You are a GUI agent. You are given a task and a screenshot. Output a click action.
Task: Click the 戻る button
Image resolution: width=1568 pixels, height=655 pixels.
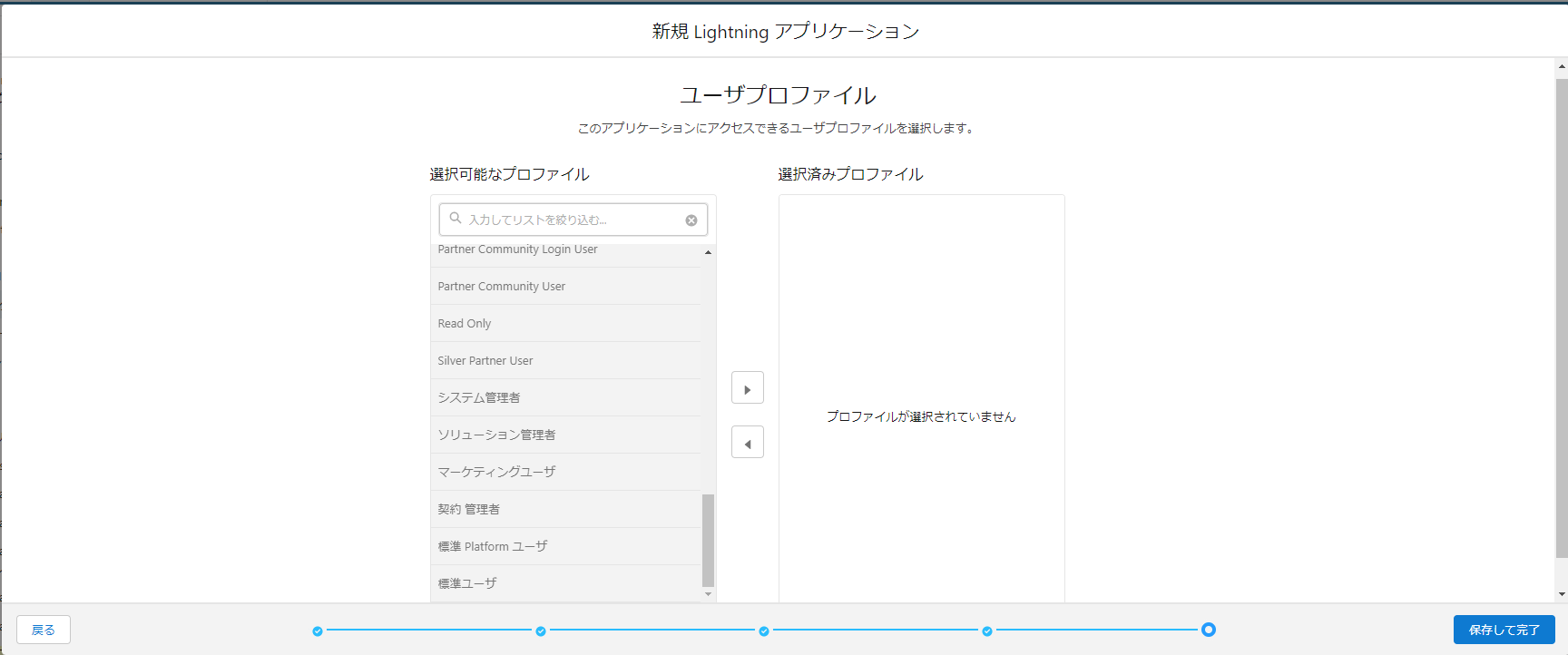pos(44,630)
